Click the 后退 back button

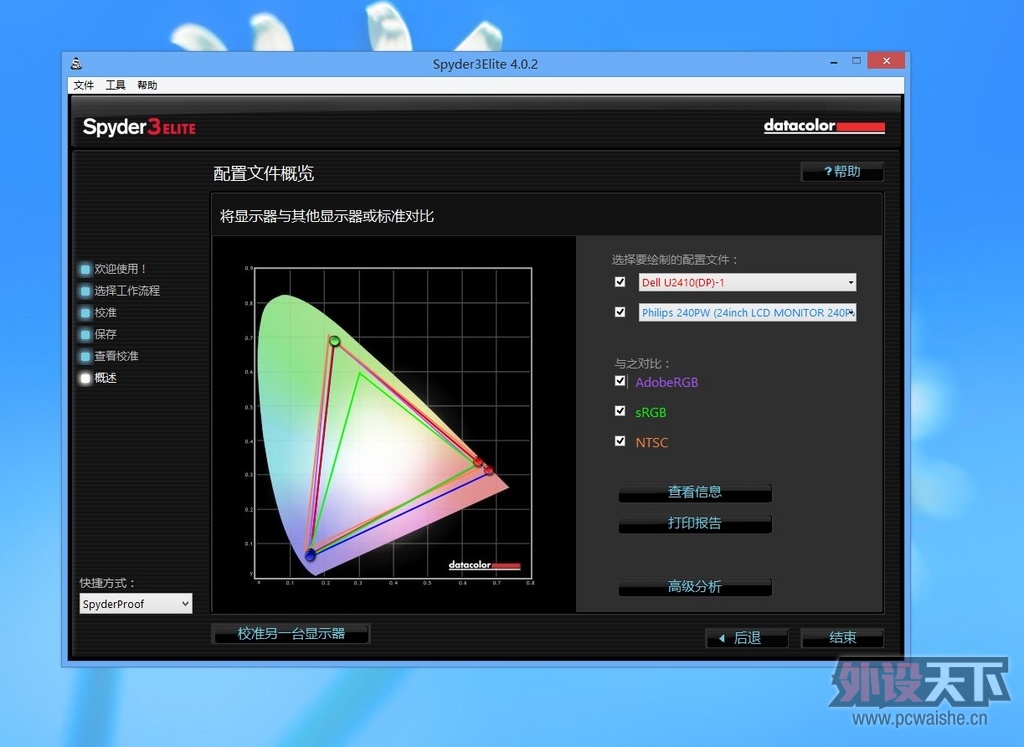tap(747, 638)
